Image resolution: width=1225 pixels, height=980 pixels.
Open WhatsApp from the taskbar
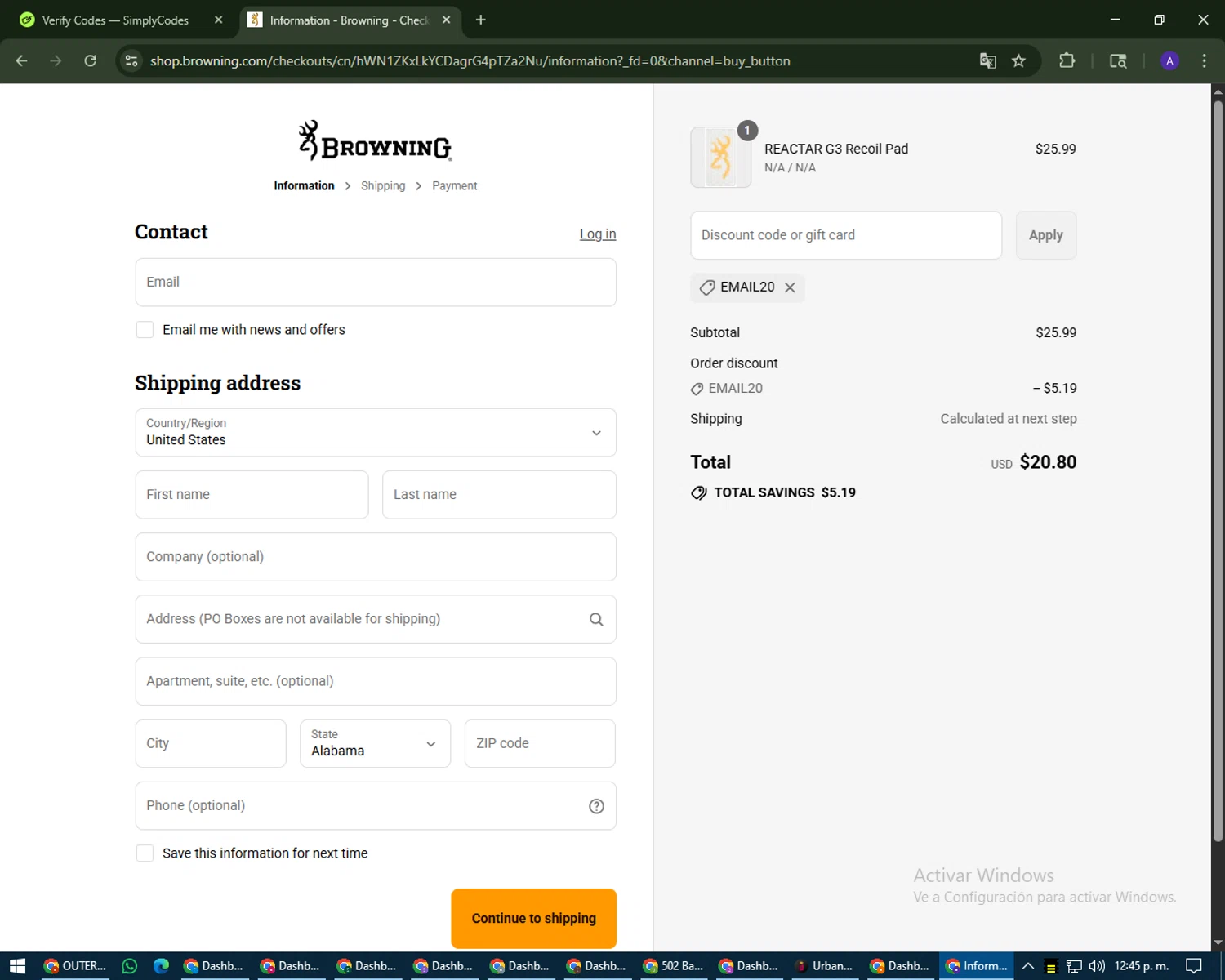coord(129,966)
